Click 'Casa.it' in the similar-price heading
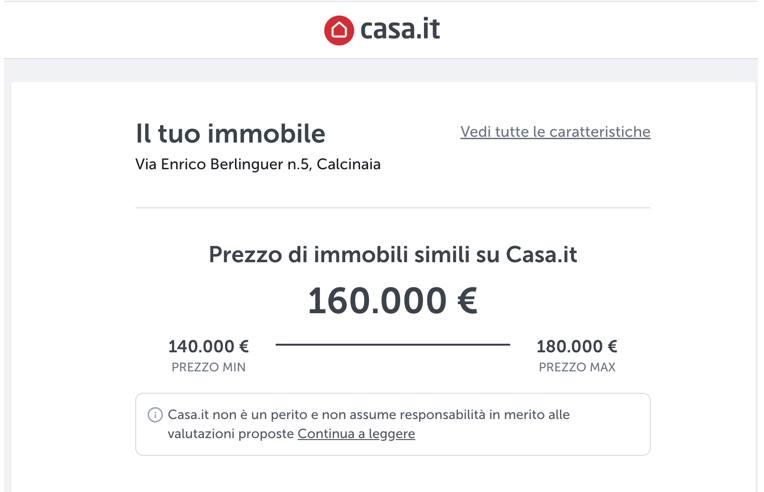The width and height of the screenshot is (764, 492). (x=541, y=255)
